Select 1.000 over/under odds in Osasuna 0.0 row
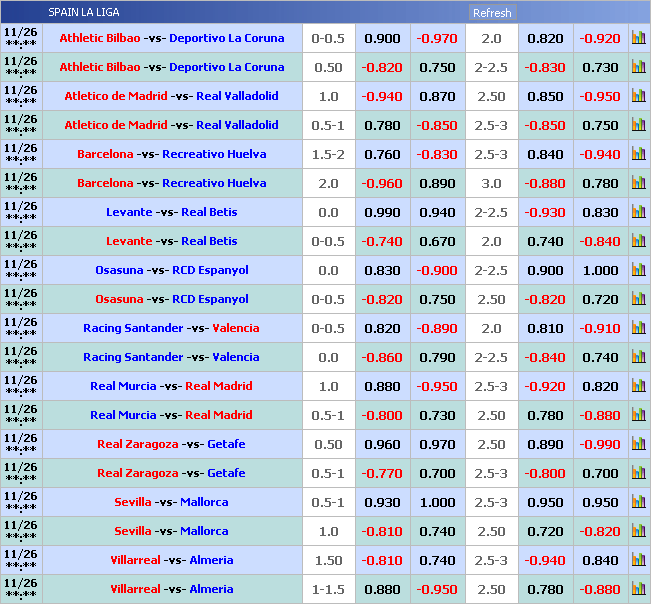This screenshot has width=651, height=604. (600, 271)
